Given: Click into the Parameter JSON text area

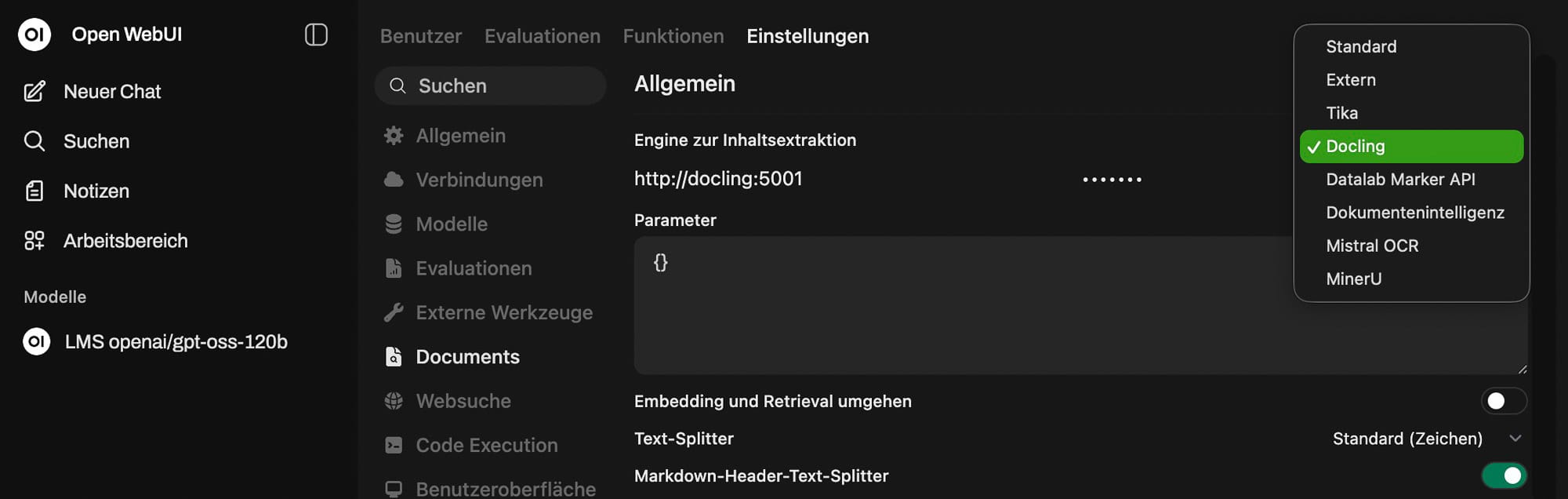Looking at the screenshot, I should tap(941, 314).
